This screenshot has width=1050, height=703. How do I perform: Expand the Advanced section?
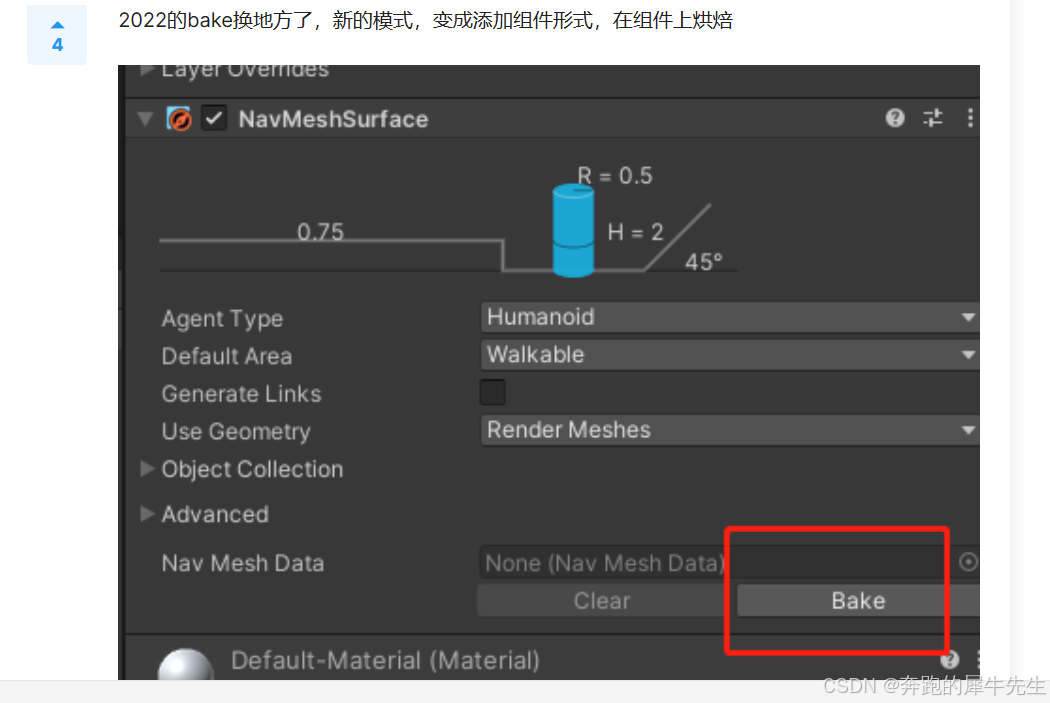tap(147, 514)
